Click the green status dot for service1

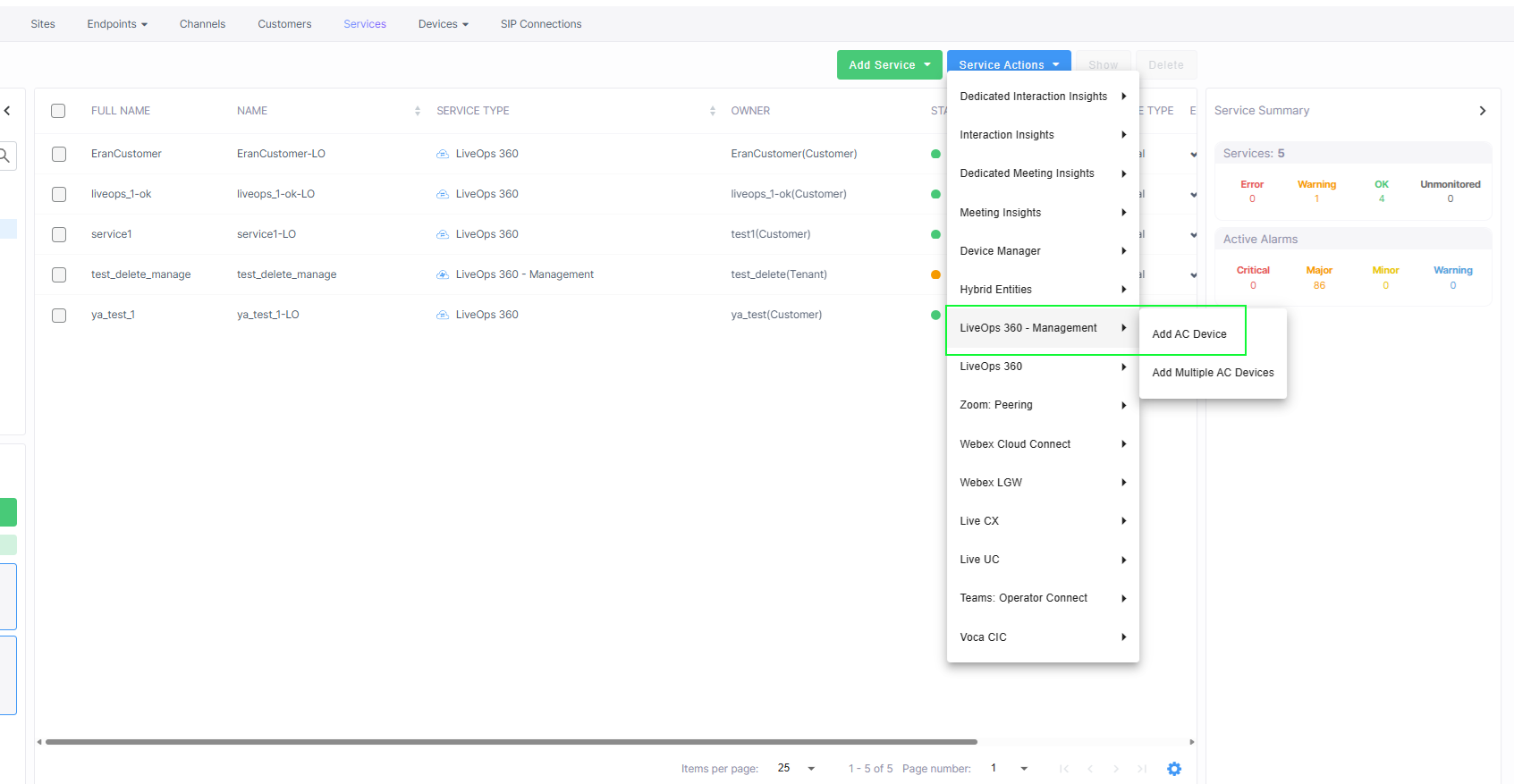coord(935,234)
